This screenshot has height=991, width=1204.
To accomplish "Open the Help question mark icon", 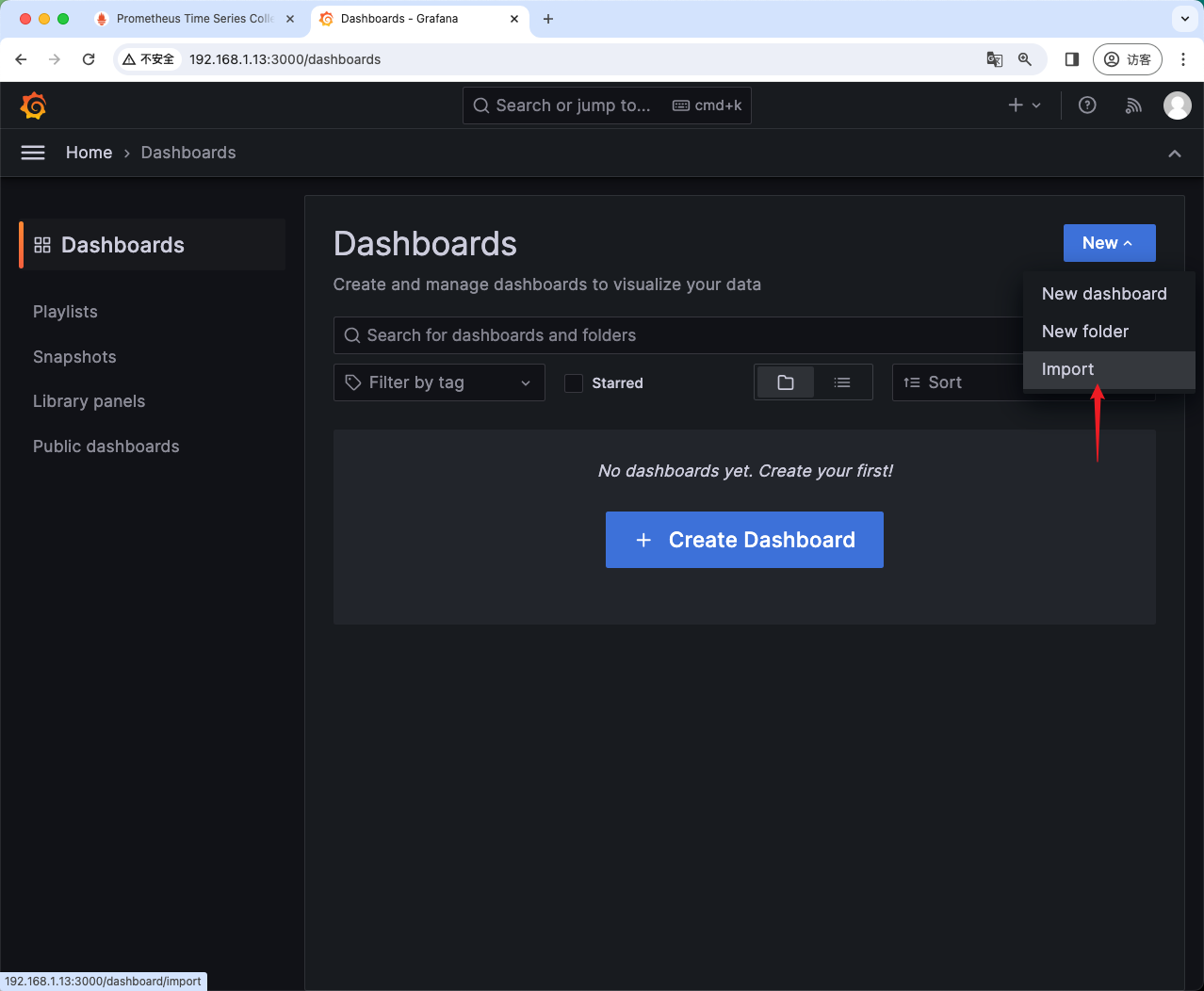I will (1087, 106).
